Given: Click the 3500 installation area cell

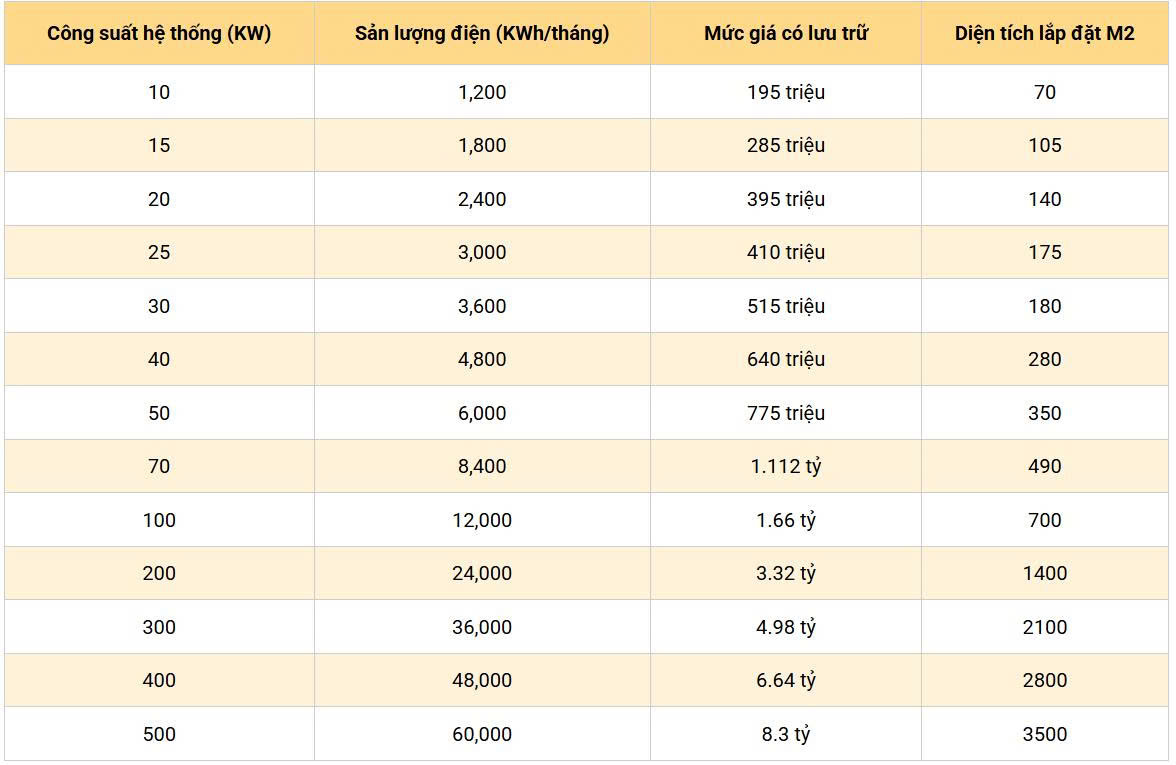Looking at the screenshot, I should click(1044, 734).
